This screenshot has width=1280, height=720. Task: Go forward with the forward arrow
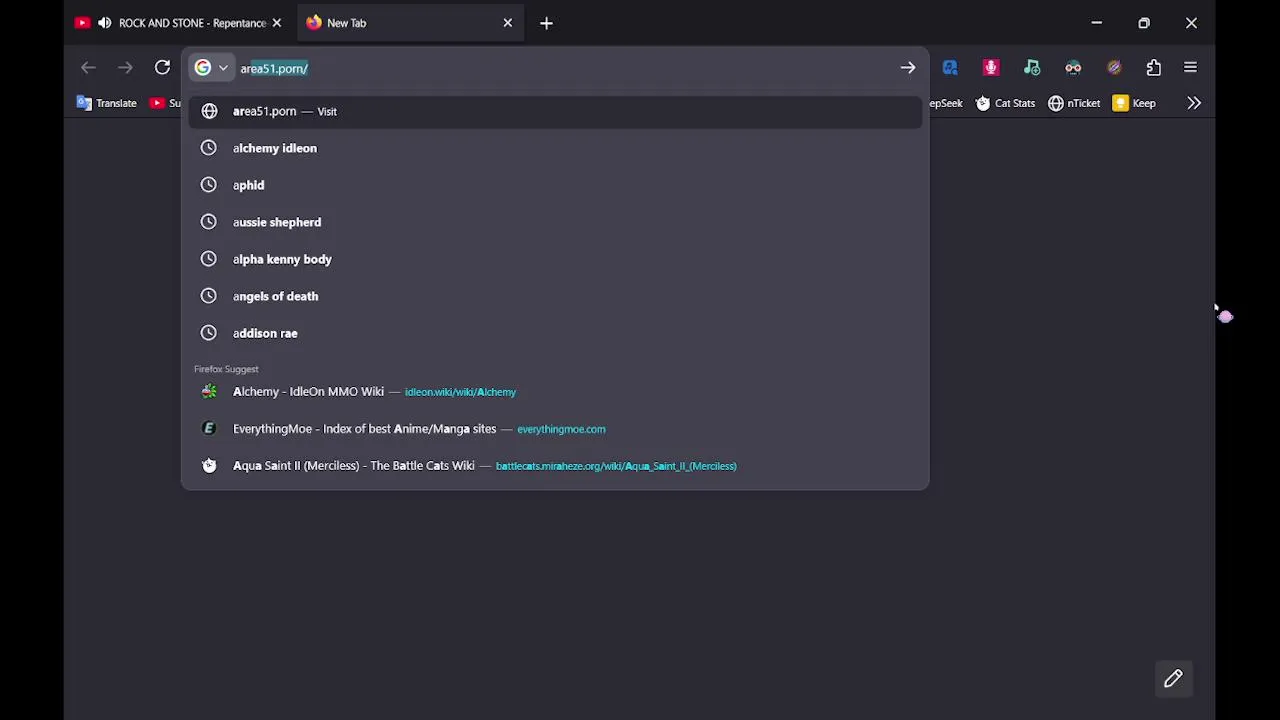pyautogui.click(x=125, y=68)
